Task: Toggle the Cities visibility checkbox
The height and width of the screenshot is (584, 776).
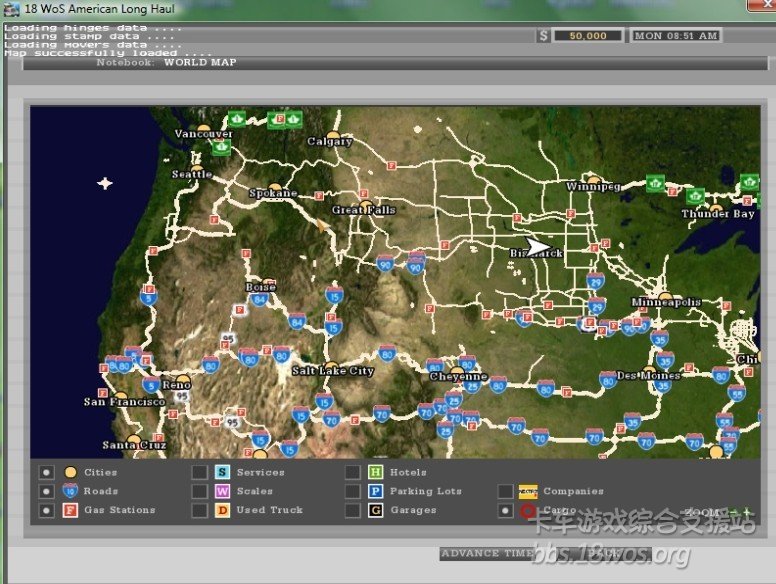Action: (x=46, y=472)
